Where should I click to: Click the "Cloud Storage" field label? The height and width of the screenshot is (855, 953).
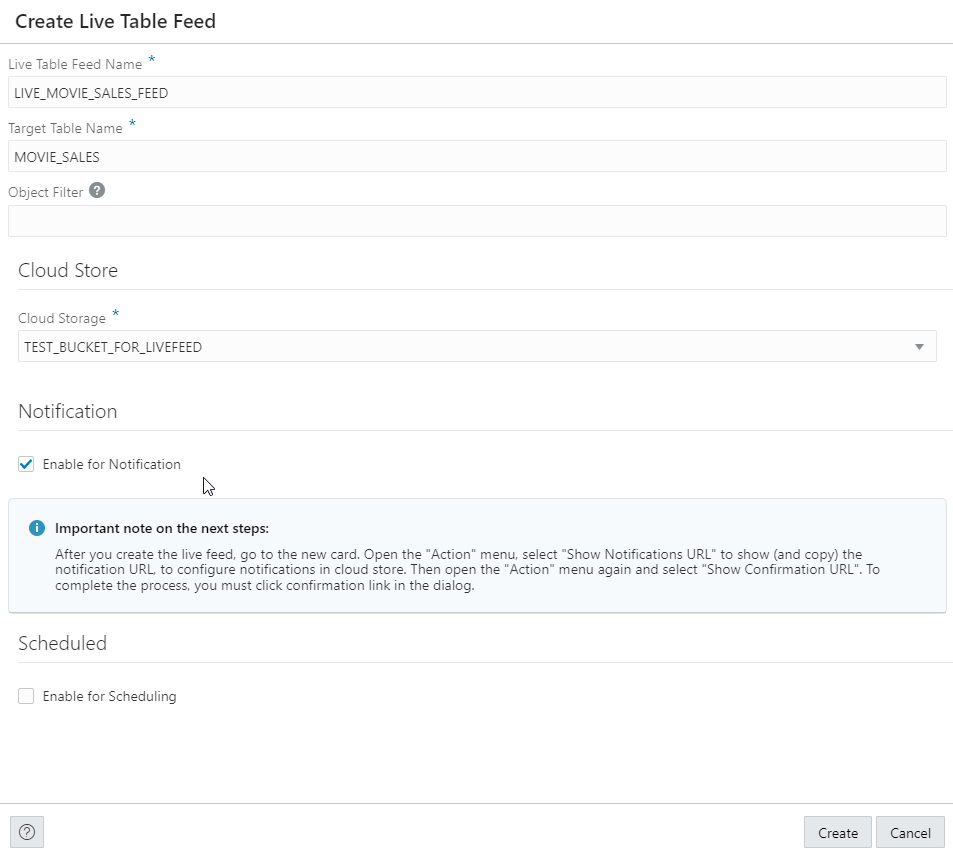[x=62, y=318]
